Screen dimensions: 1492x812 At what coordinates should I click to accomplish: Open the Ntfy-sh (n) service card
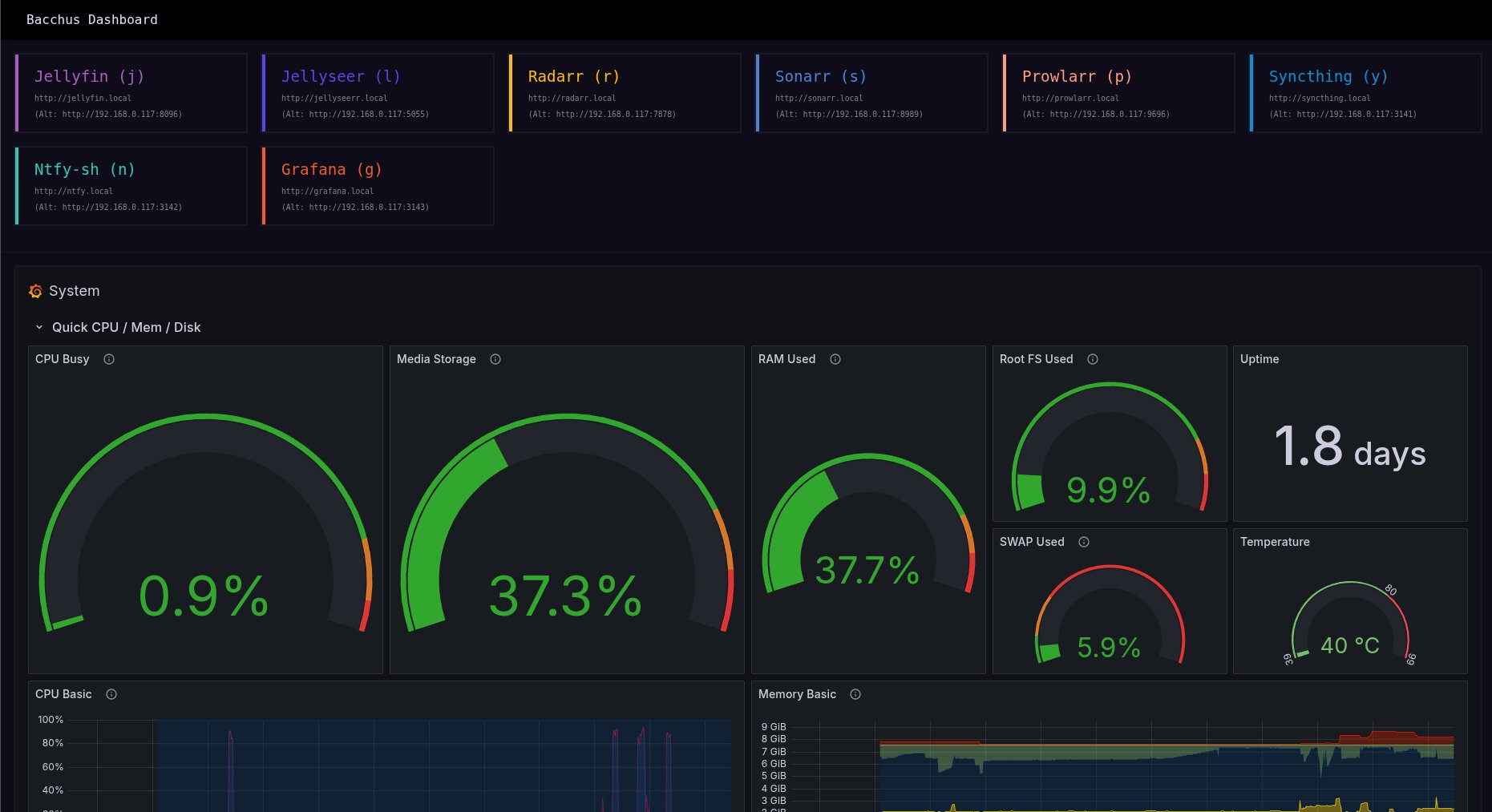pyautogui.click(x=131, y=186)
